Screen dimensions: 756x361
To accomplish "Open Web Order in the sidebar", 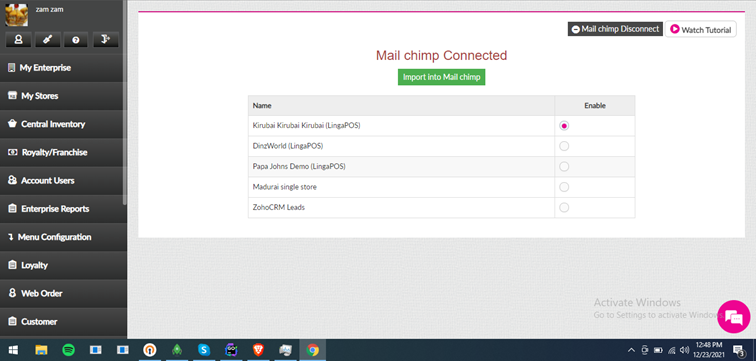I will (x=63, y=294).
